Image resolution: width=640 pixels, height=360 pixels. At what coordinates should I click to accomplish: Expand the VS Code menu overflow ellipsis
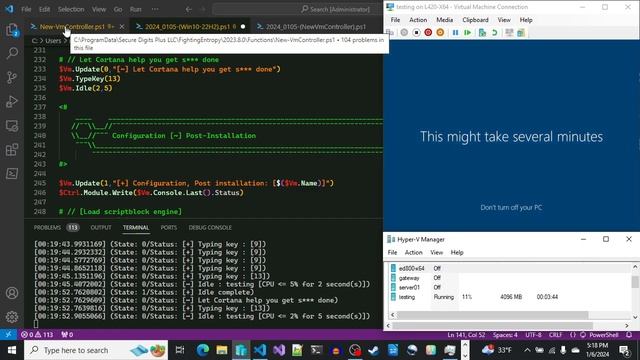pos(155,9)
